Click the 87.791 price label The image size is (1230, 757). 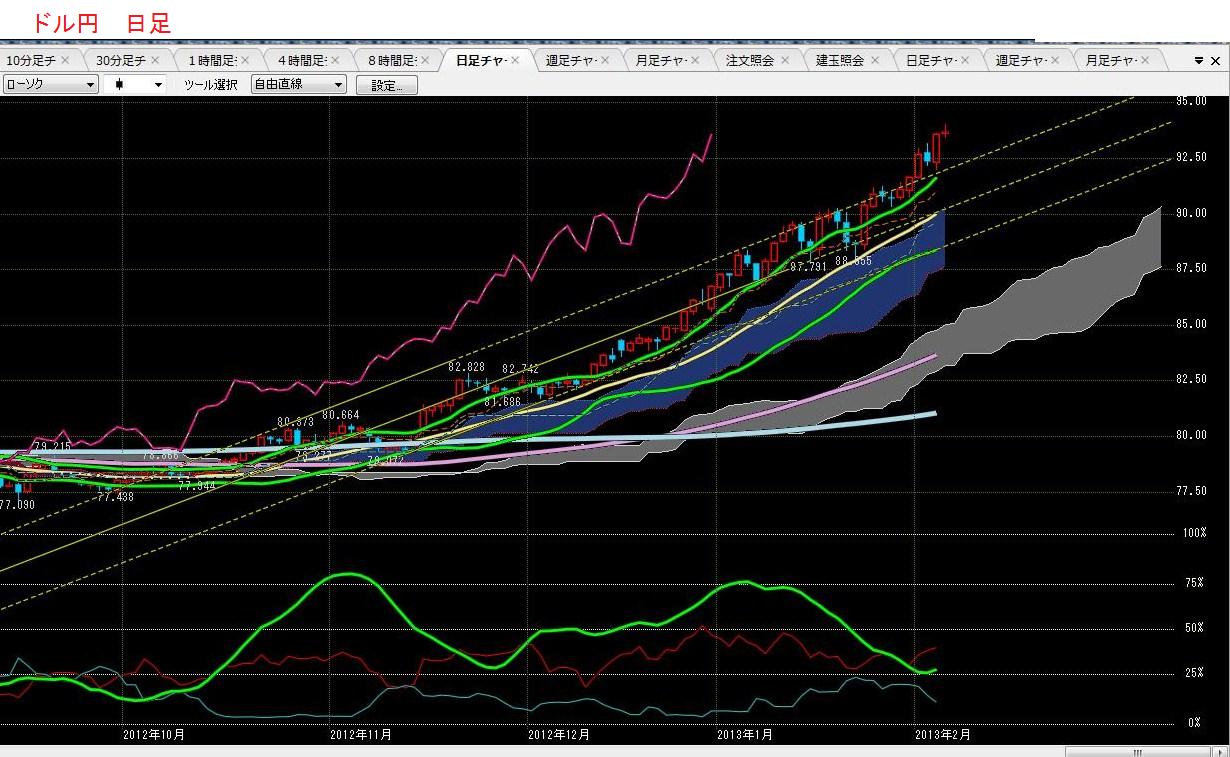(x=808, y=267)
